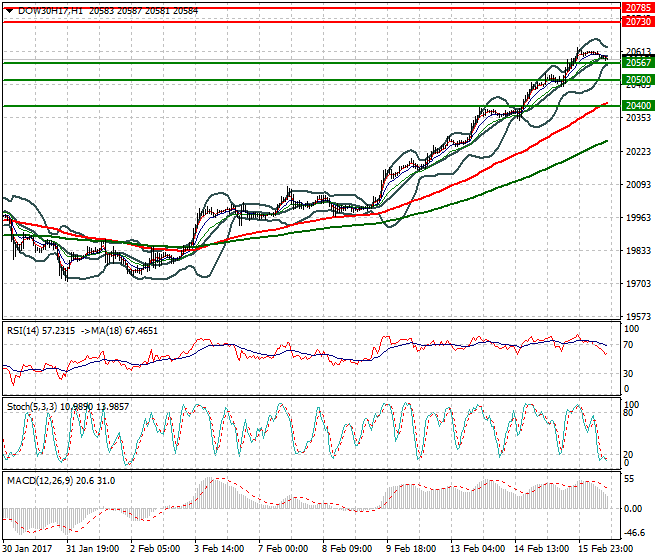Select the 3 Feb 14:00 time label
660x560 pixels.
pos(219,549)
